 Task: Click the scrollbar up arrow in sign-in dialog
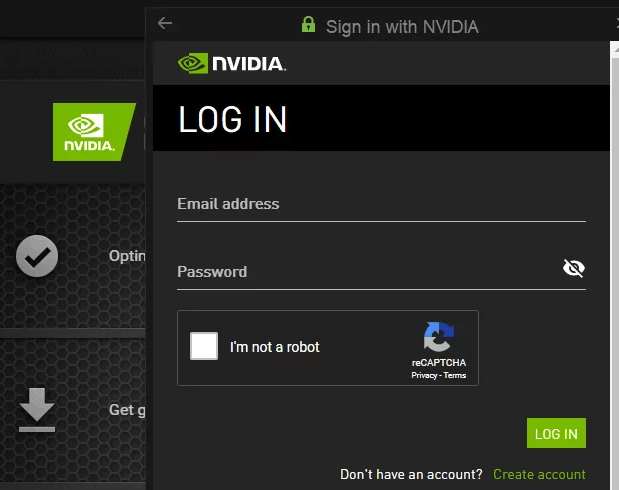coord(615,50)
